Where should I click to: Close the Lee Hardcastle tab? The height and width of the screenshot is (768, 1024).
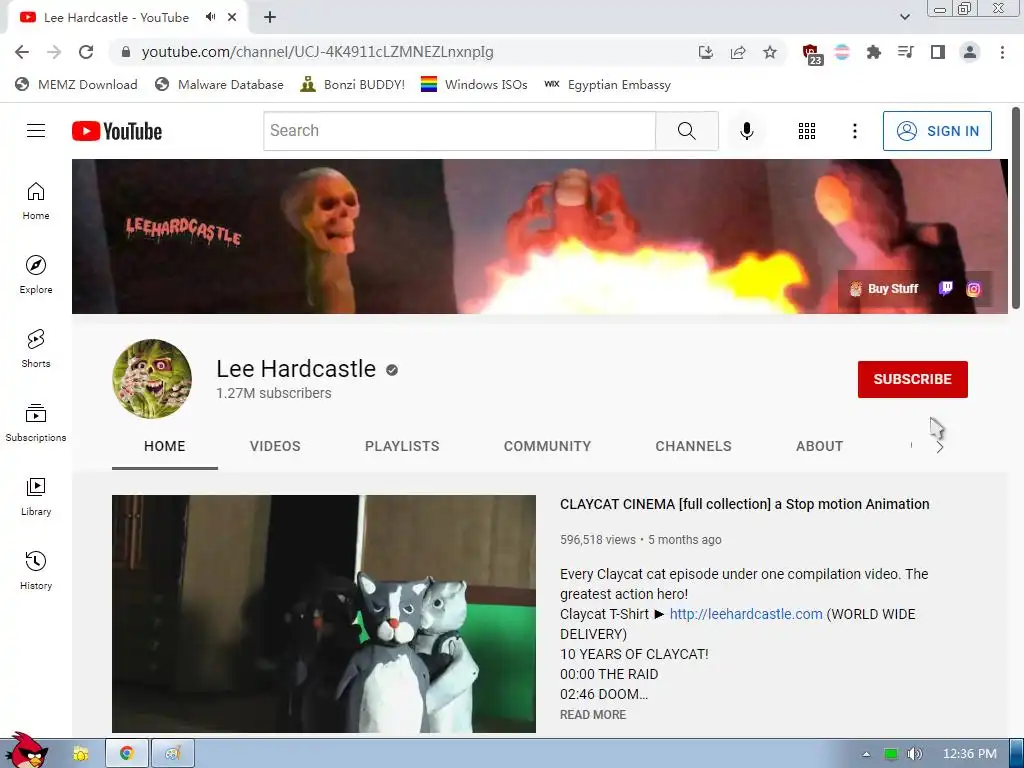click(x=232, y=17)
